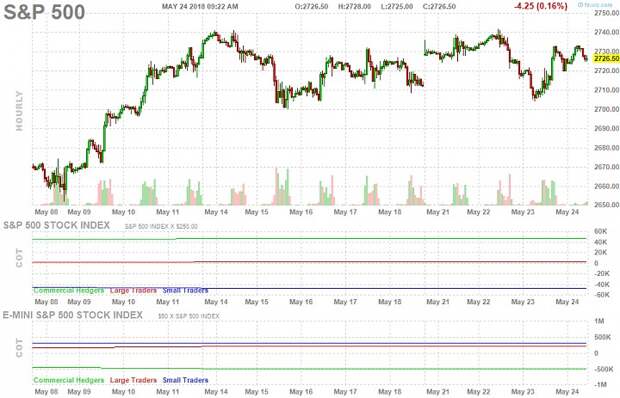The width and height of the screenshot is (620, 398).
Task: Click May 21 on the price chart axis
Action: (438, 212)
